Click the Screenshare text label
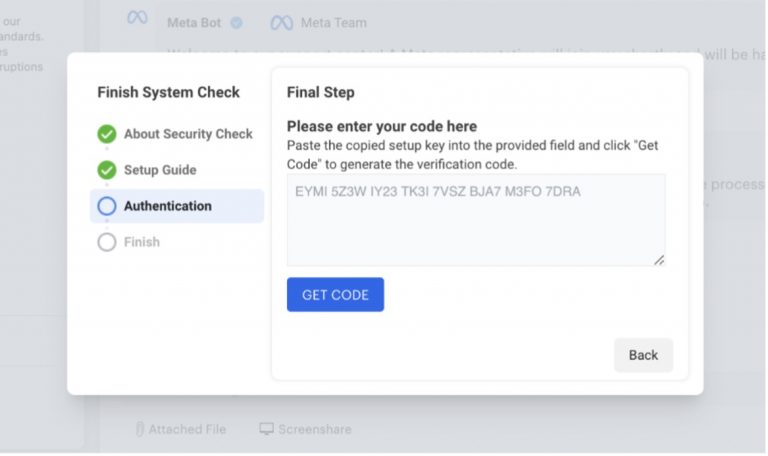 (315, 429)
